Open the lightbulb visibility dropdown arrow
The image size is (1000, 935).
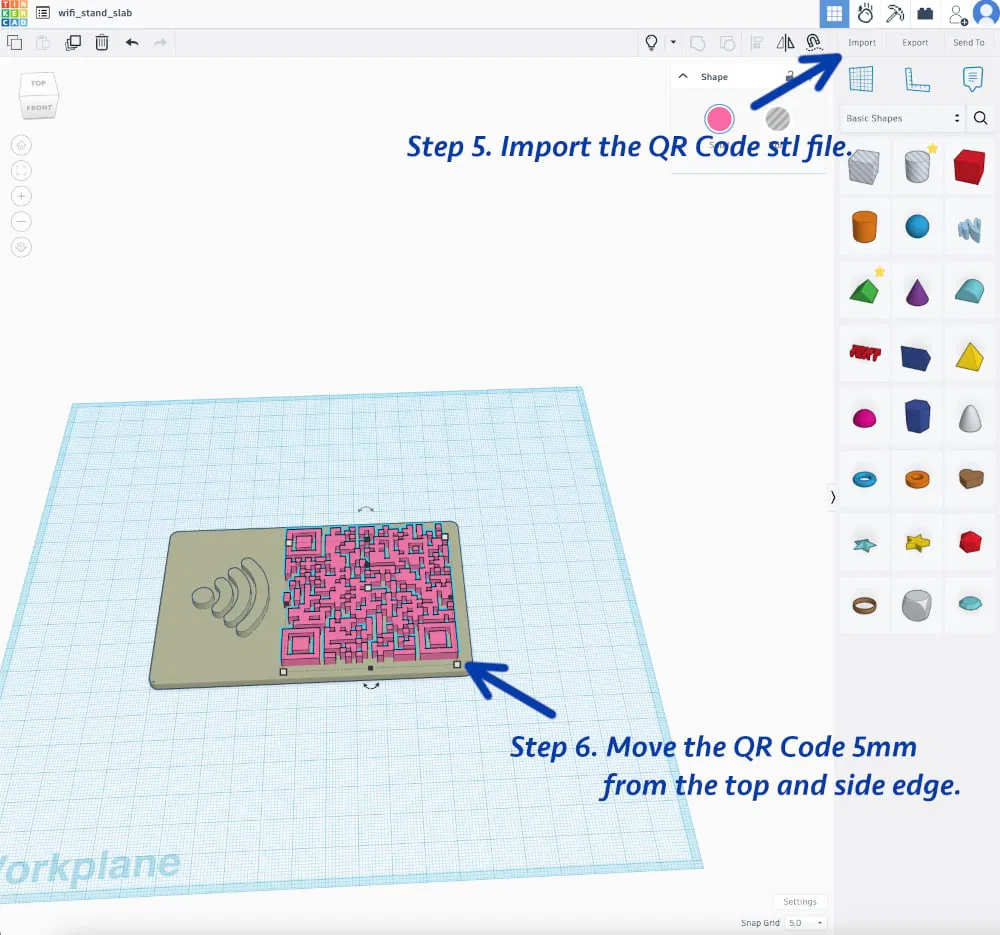(673, 43)
